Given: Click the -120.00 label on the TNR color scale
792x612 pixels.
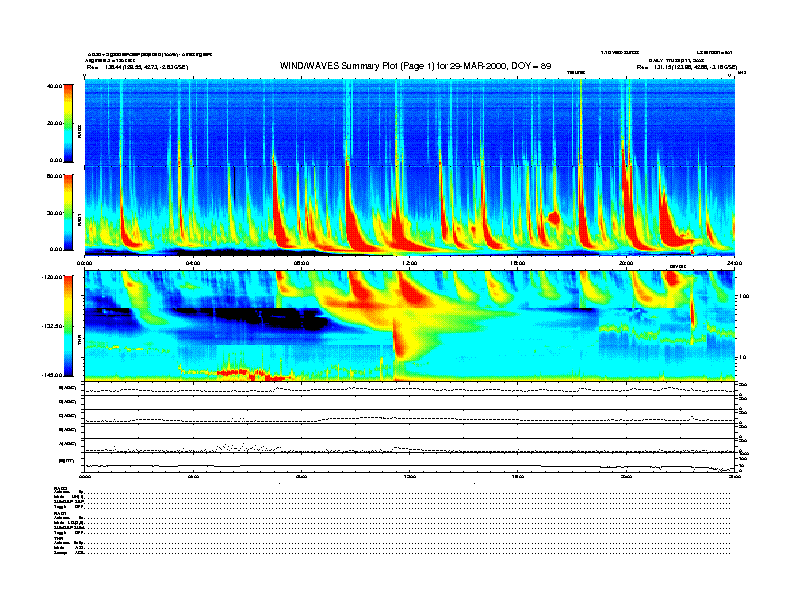Looking at the screenshot, I should tap(52, 277).
